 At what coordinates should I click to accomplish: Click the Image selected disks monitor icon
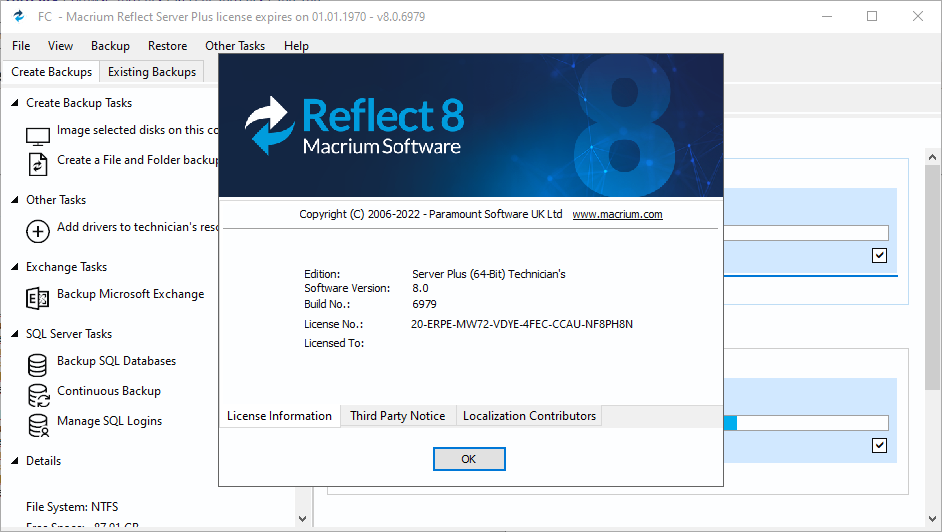tap(37, 136)
